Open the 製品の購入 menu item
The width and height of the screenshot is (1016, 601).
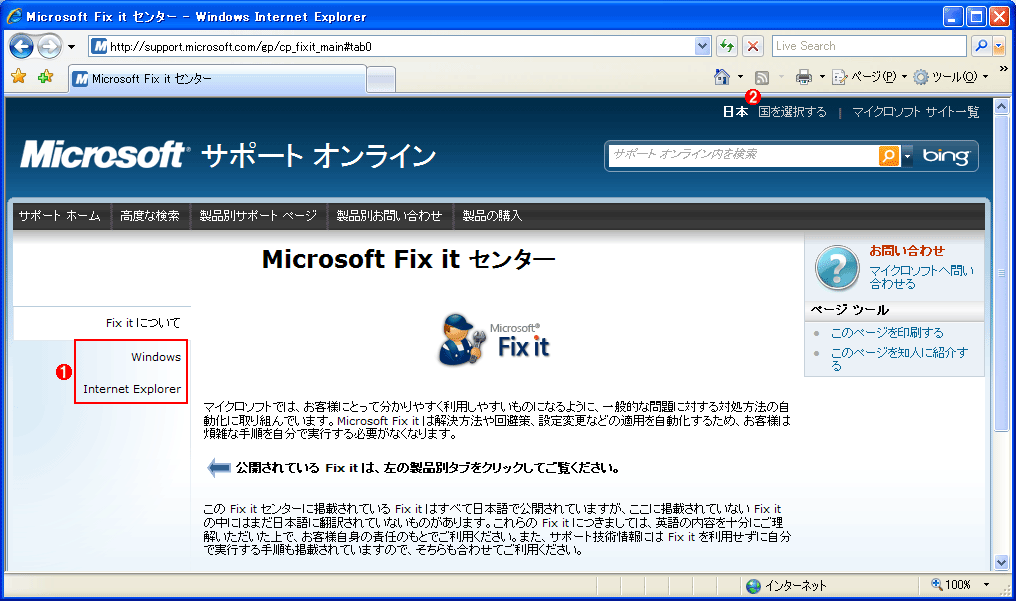click(x=492, y=216)
